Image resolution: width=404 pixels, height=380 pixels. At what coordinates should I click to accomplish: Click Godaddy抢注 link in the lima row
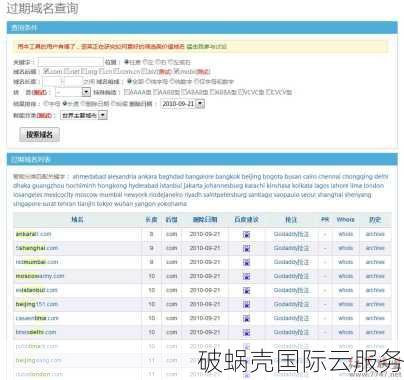click(x=291, y=318)
